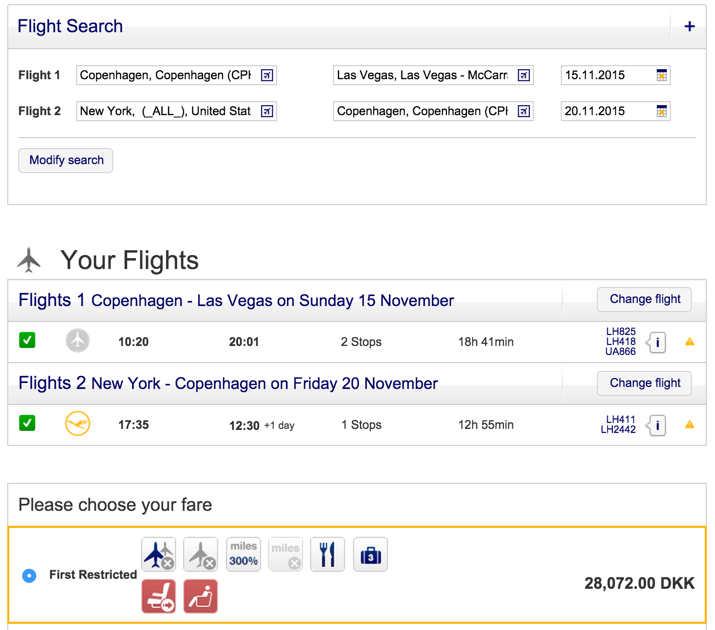This screenshot has height=630, width=715.
Task: Click the Las Vegas destination input field
Action: (423, 75)
